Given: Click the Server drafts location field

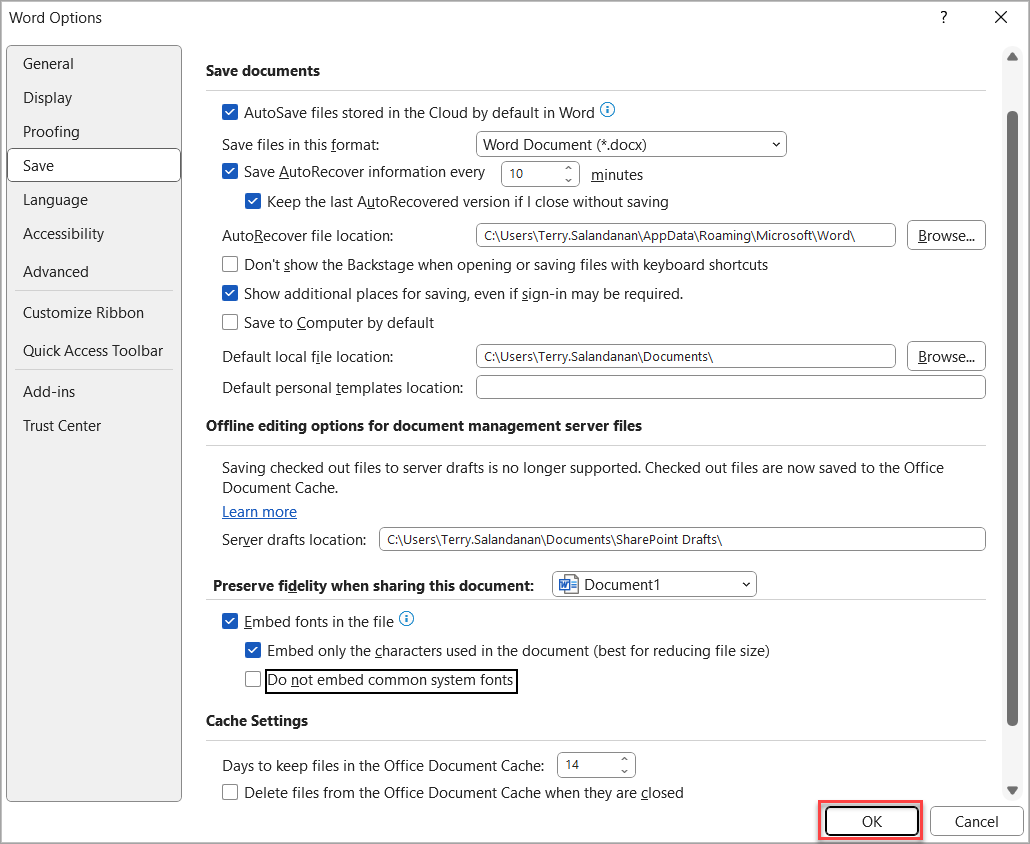Looking at the screenshot, I should click(682, 539).
